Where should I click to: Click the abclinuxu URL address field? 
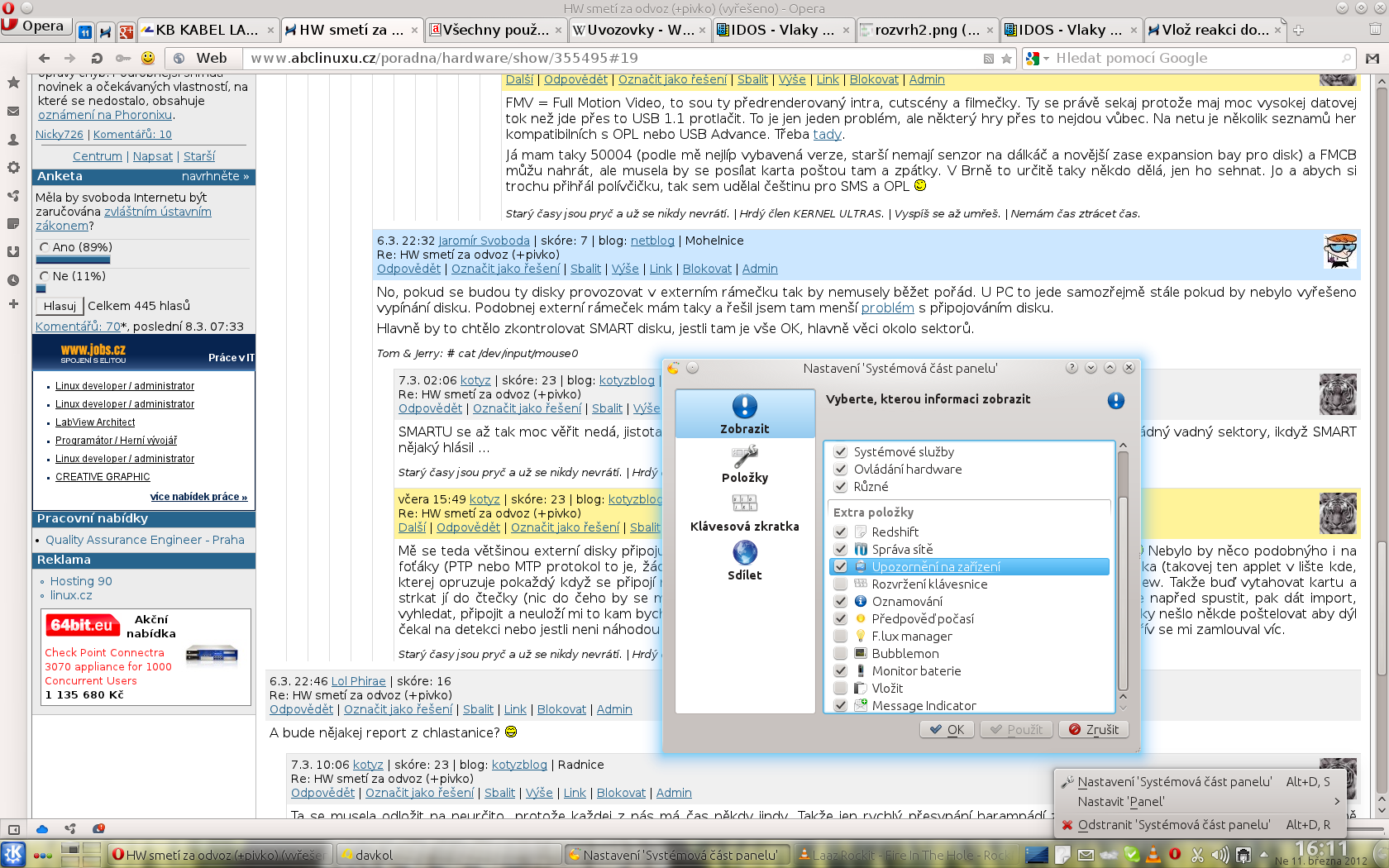pyautogui.click(x=612, y=59)
